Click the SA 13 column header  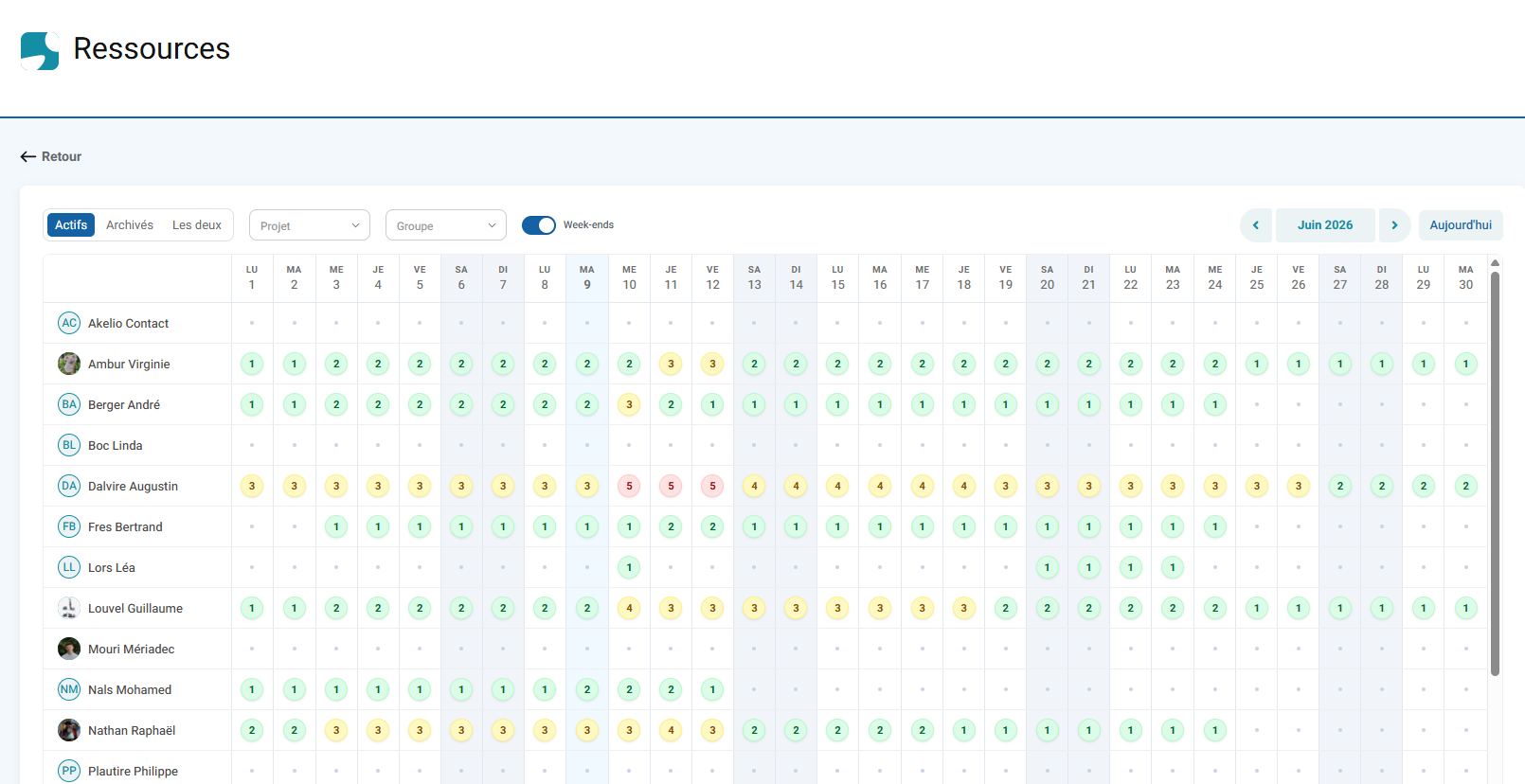(754, 277)
